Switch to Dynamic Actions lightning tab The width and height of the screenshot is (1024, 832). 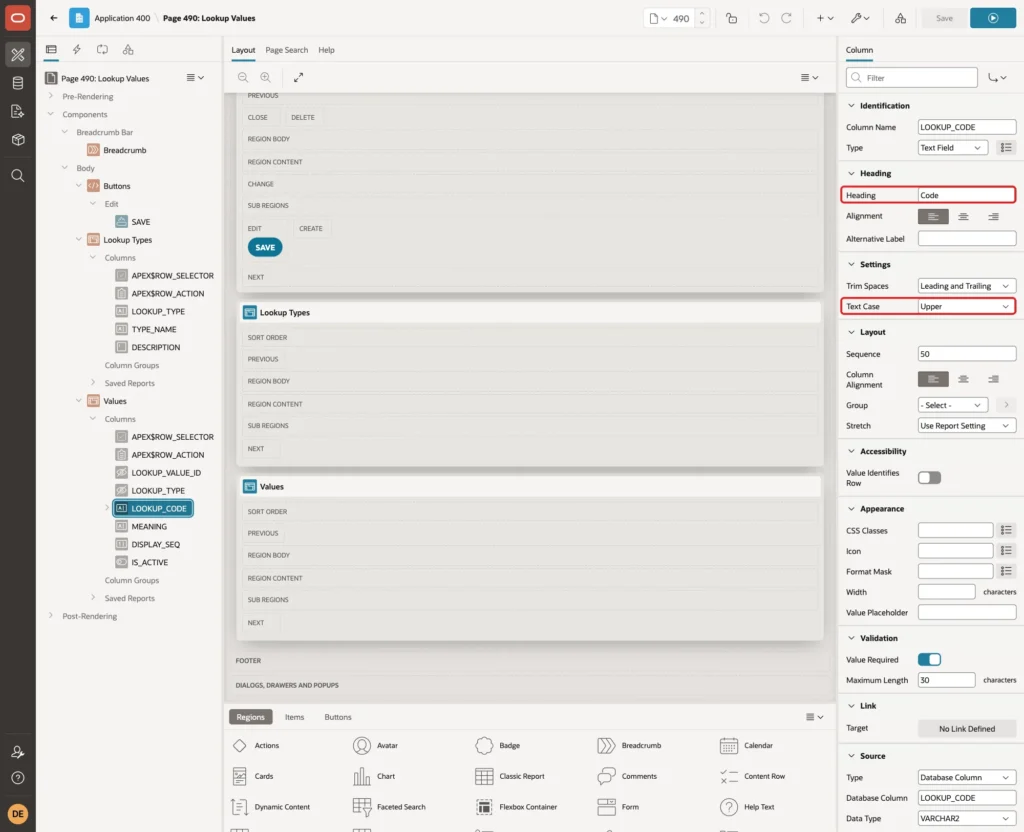[x=76, y=50]
